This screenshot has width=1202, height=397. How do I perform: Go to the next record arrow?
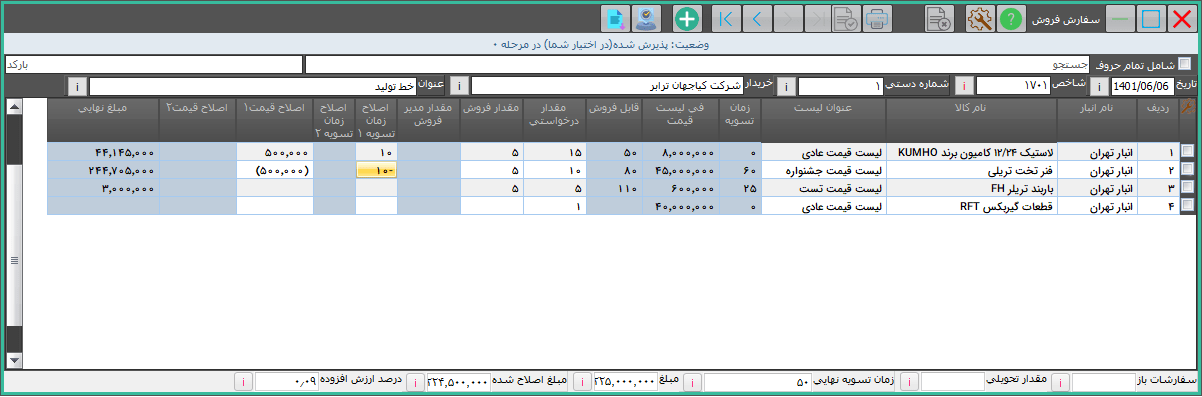[x=787, y=18]
